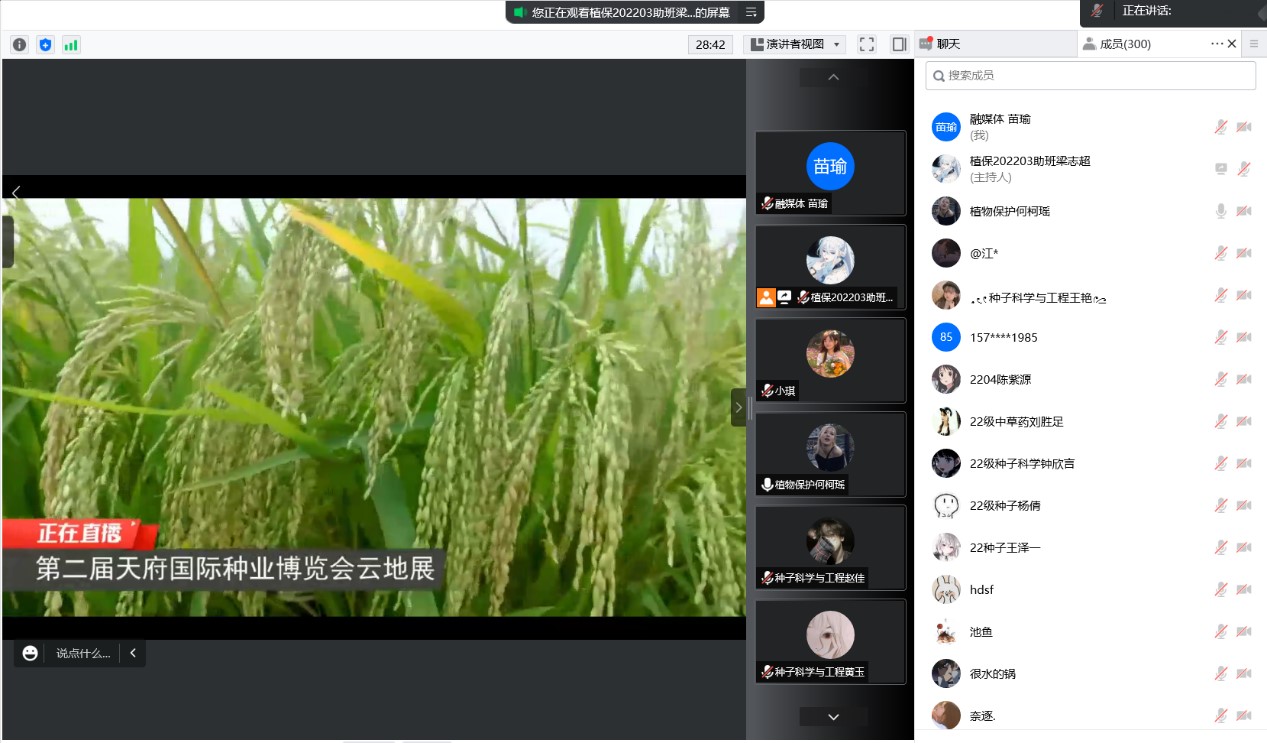Image resolution: width=1267 pixels, height=743 pixels.
Task: Check the green network signal icon
Action: point(71,45)
